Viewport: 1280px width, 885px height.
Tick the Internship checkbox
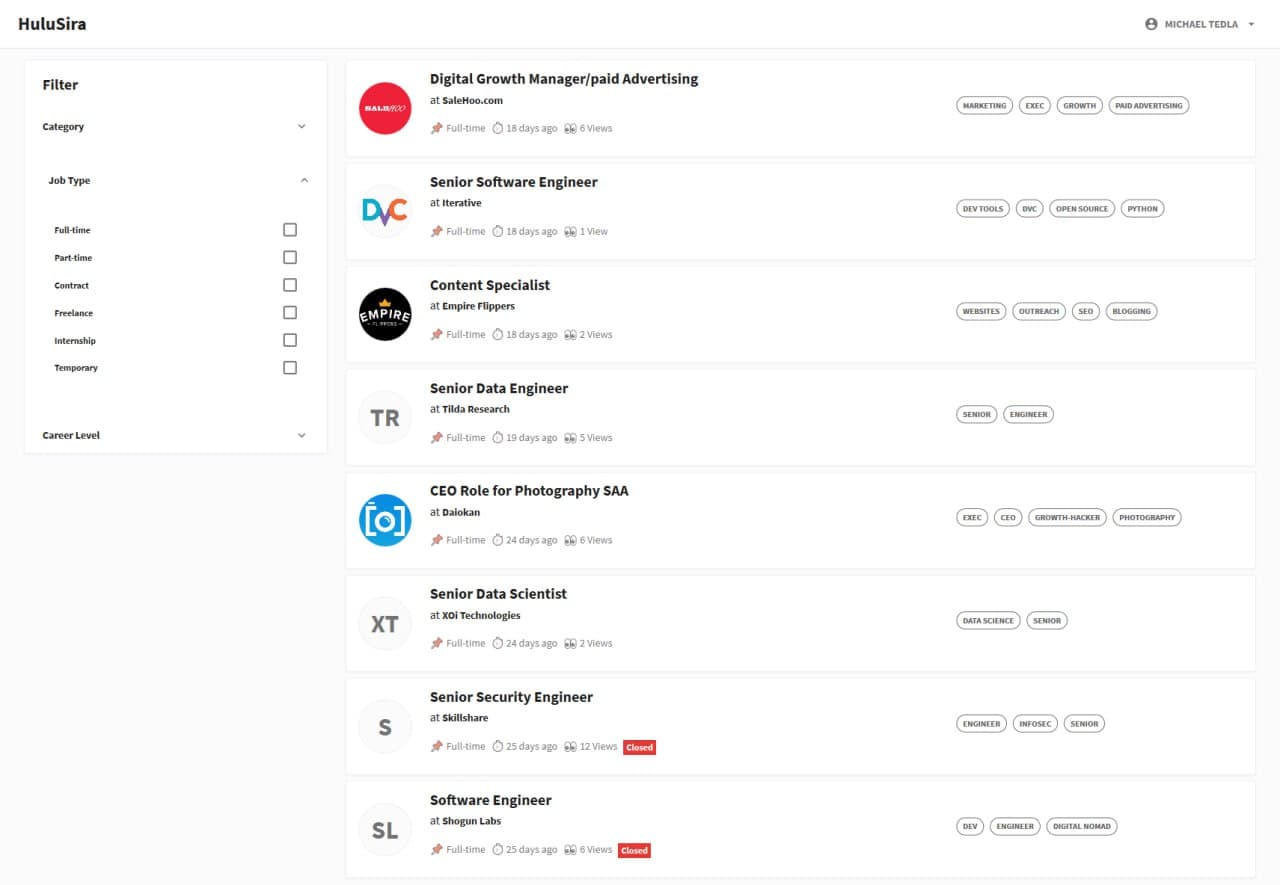click(x=290, y=340)
